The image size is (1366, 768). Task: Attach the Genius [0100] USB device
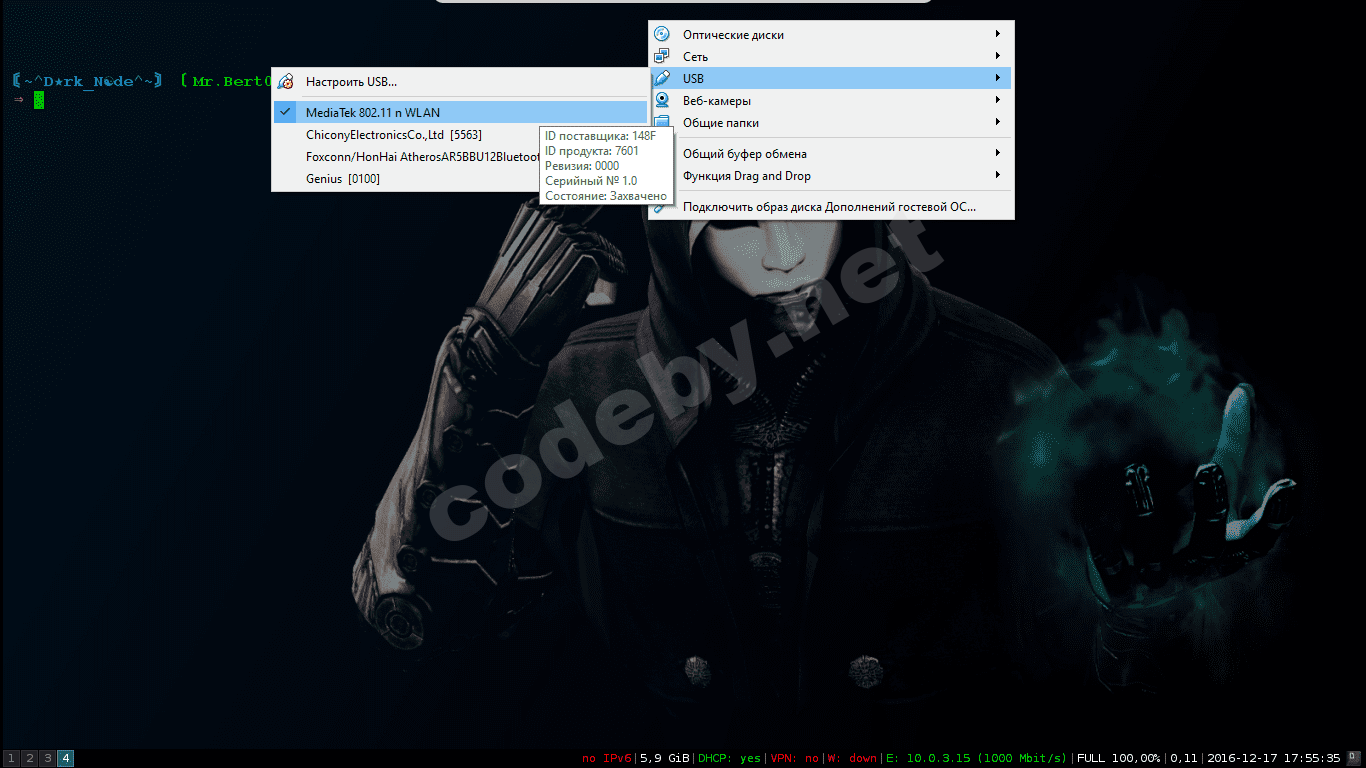406,179
